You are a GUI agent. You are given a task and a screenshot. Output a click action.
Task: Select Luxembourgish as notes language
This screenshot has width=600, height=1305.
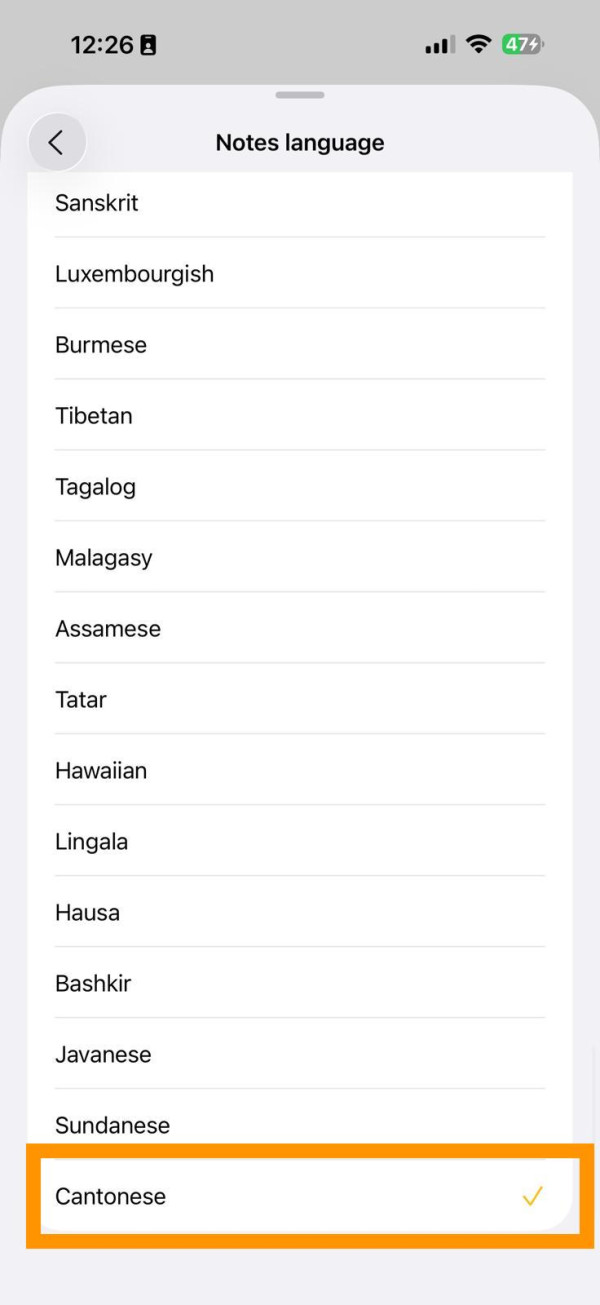[300, 274]
